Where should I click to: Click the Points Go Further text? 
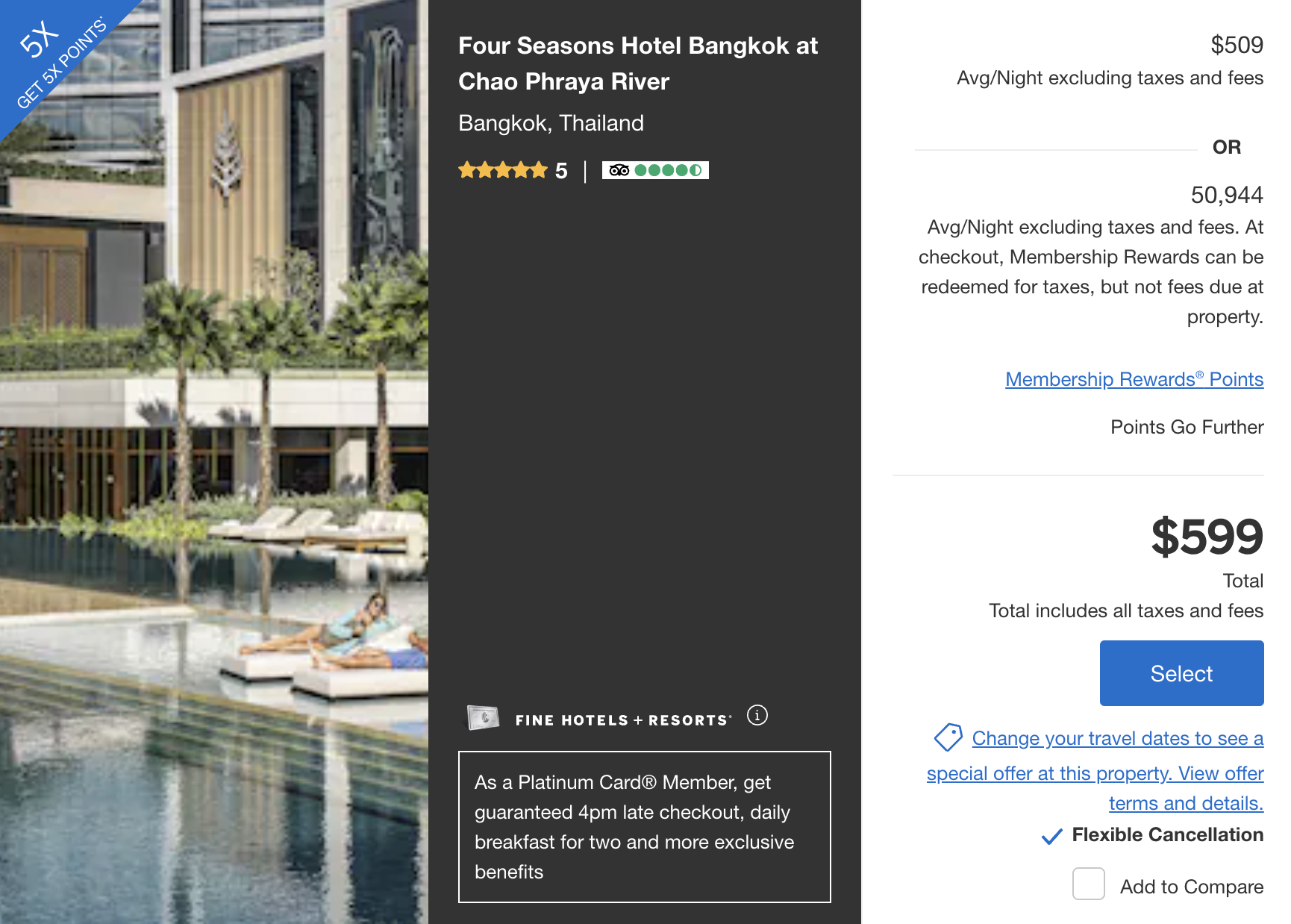point(1187,427)
